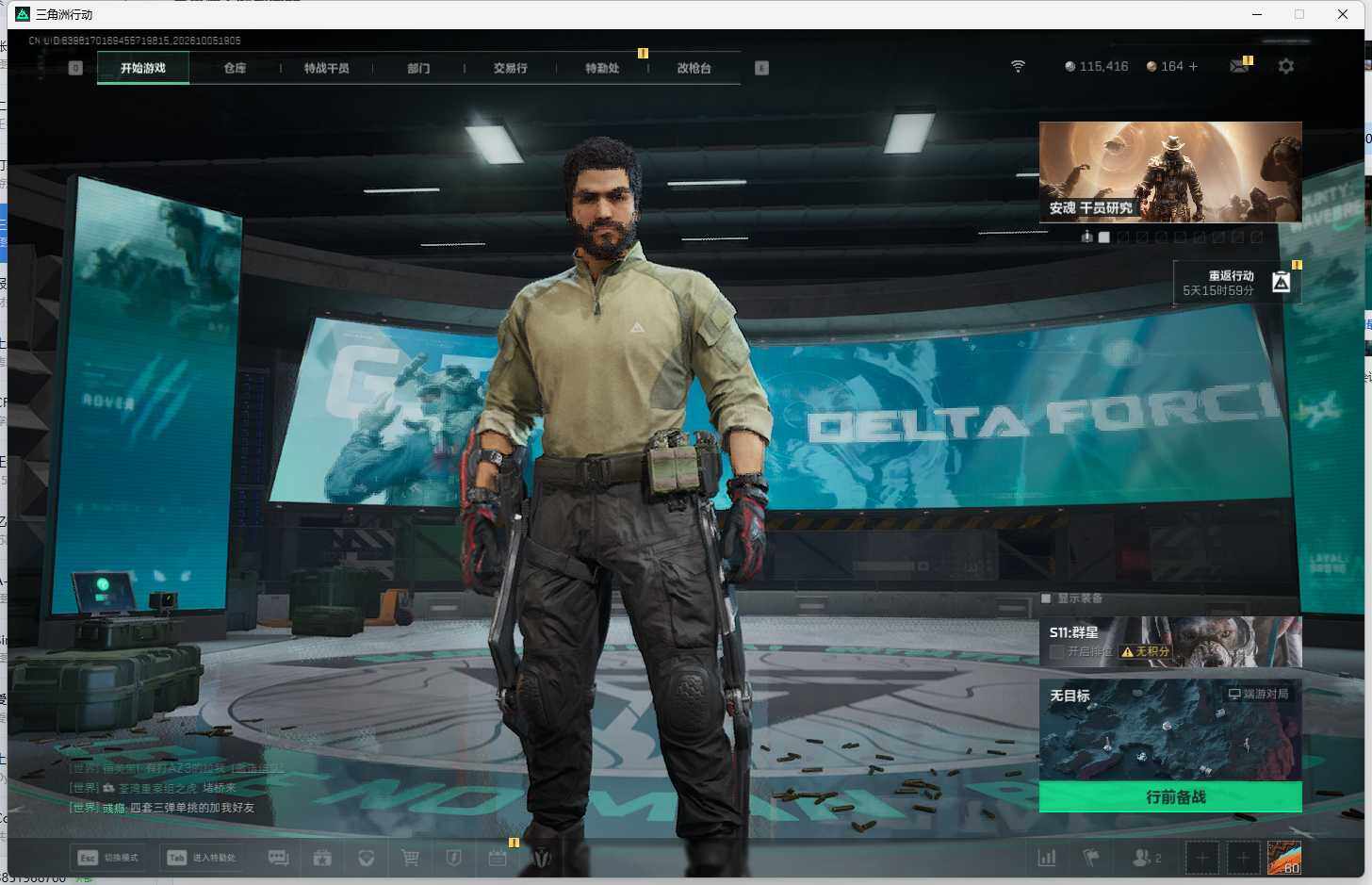Screen dimensions: 1372x885
Task: Enable the 开启排位 ranked checkbox
Action: click(1056, 651)
